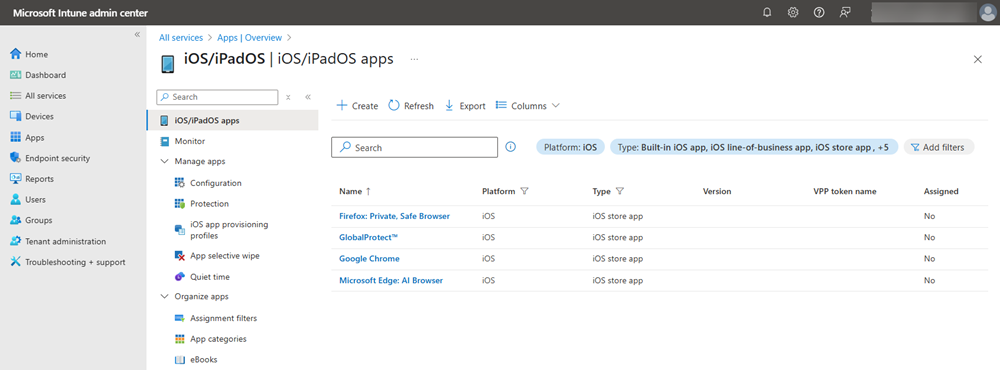Open the help question mark icon
Viewport: 1000px width, 370px height.
[x=819, y=12]
